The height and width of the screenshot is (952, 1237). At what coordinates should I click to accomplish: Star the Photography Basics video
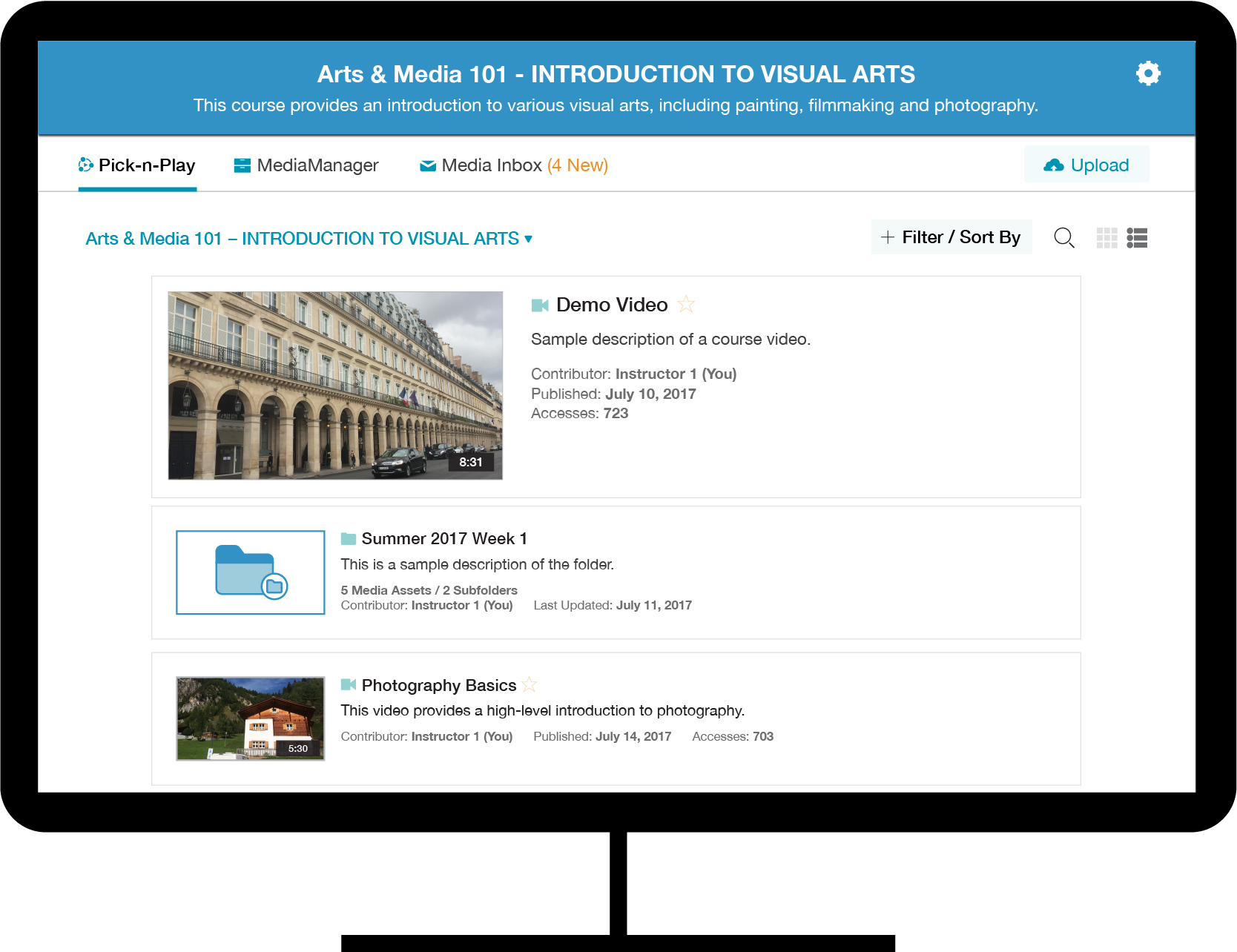[530, 684]
